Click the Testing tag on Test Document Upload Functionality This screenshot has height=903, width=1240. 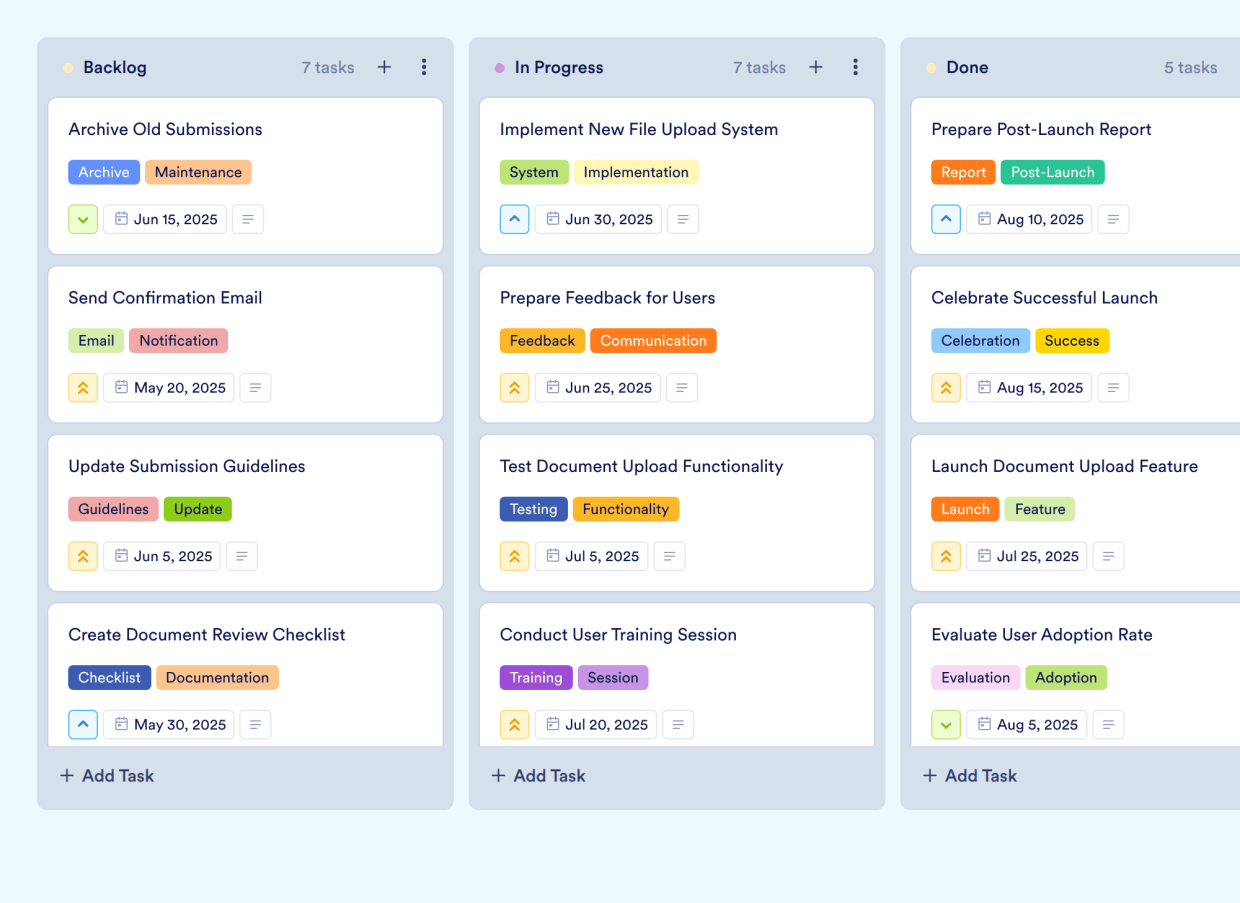pos(533,509)
